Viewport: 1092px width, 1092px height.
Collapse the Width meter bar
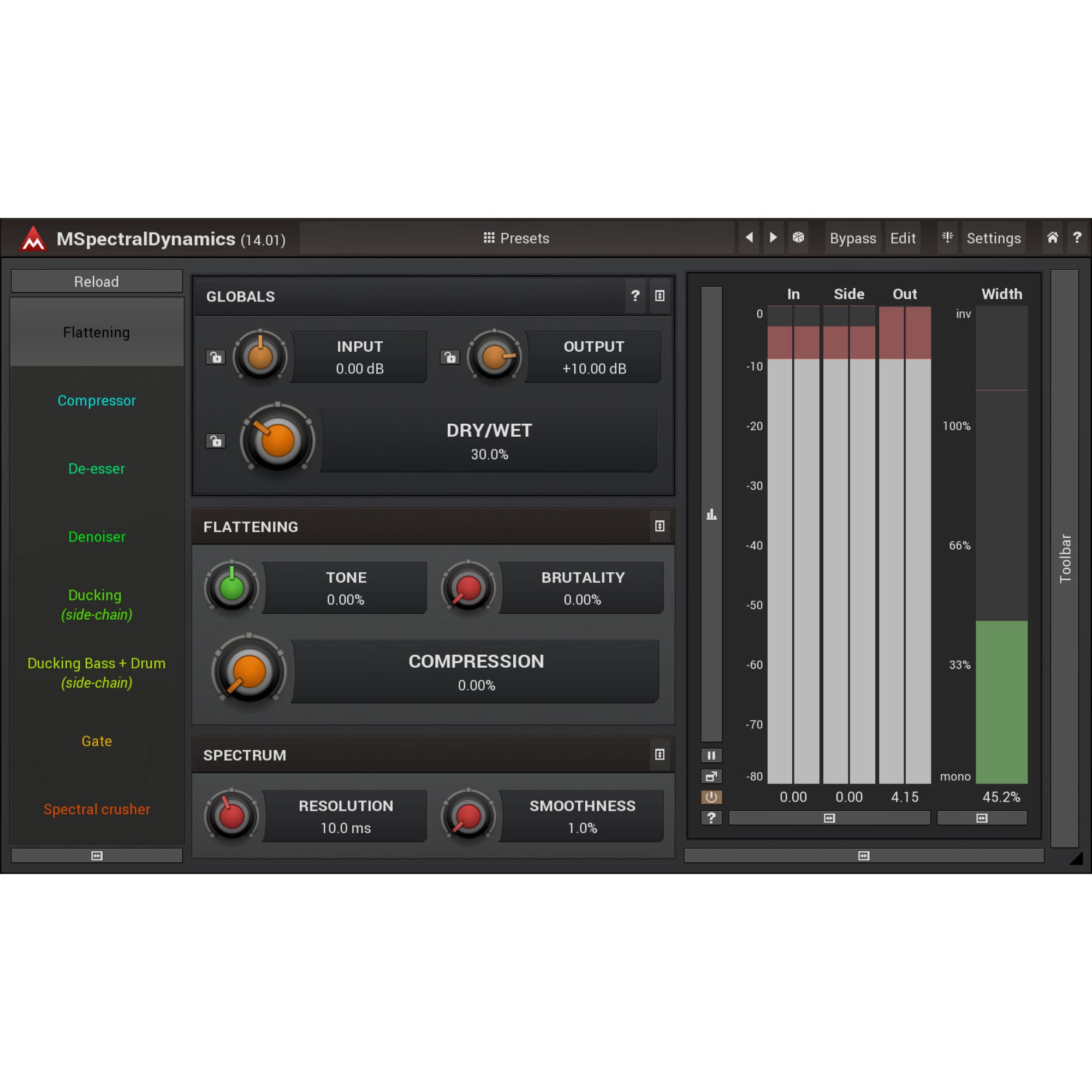982,818
